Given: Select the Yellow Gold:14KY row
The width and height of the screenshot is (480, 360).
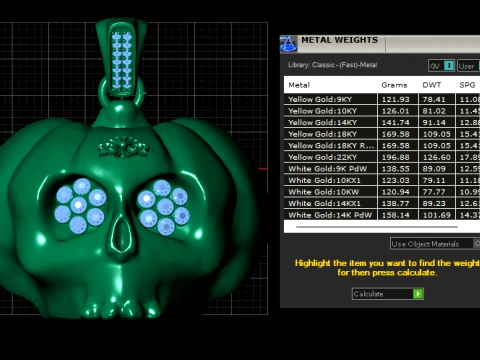Looking at the screenshot, I should pos(382,122).
